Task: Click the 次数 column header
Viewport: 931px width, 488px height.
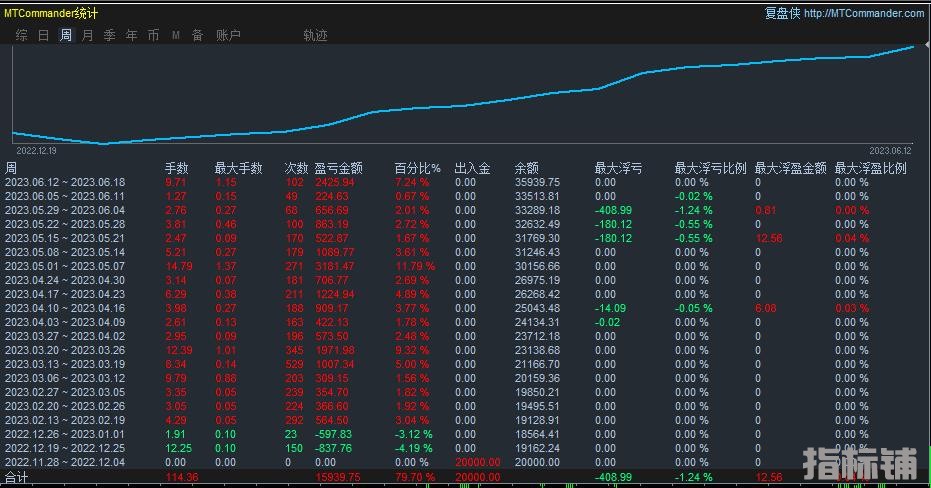Action: (x=296, y=169)
